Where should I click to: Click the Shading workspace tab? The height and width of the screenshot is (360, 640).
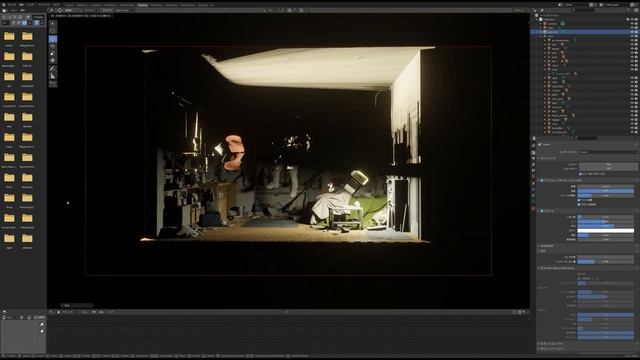(142, 5)
